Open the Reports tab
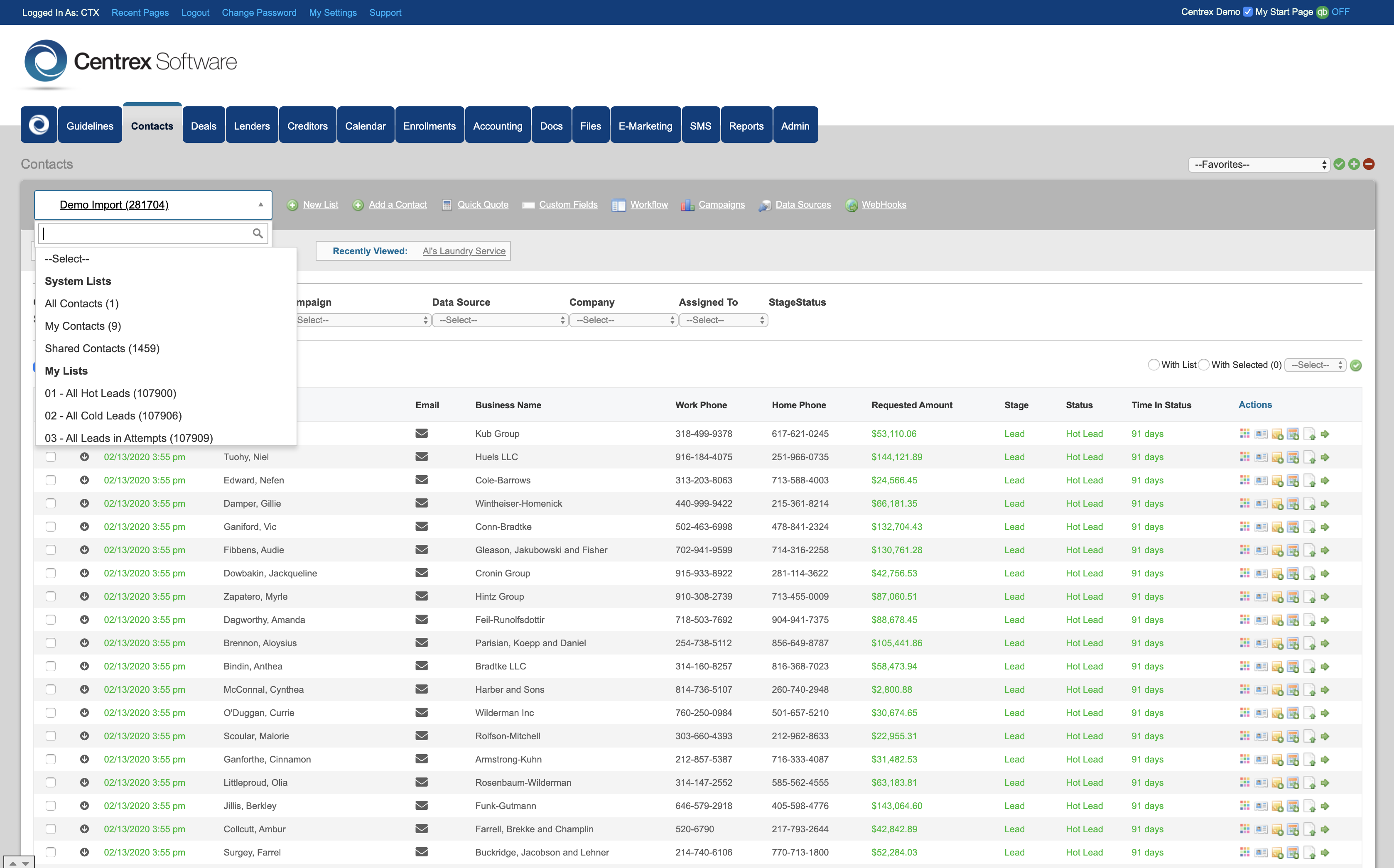1394x868 pixels. coord(746,125)
